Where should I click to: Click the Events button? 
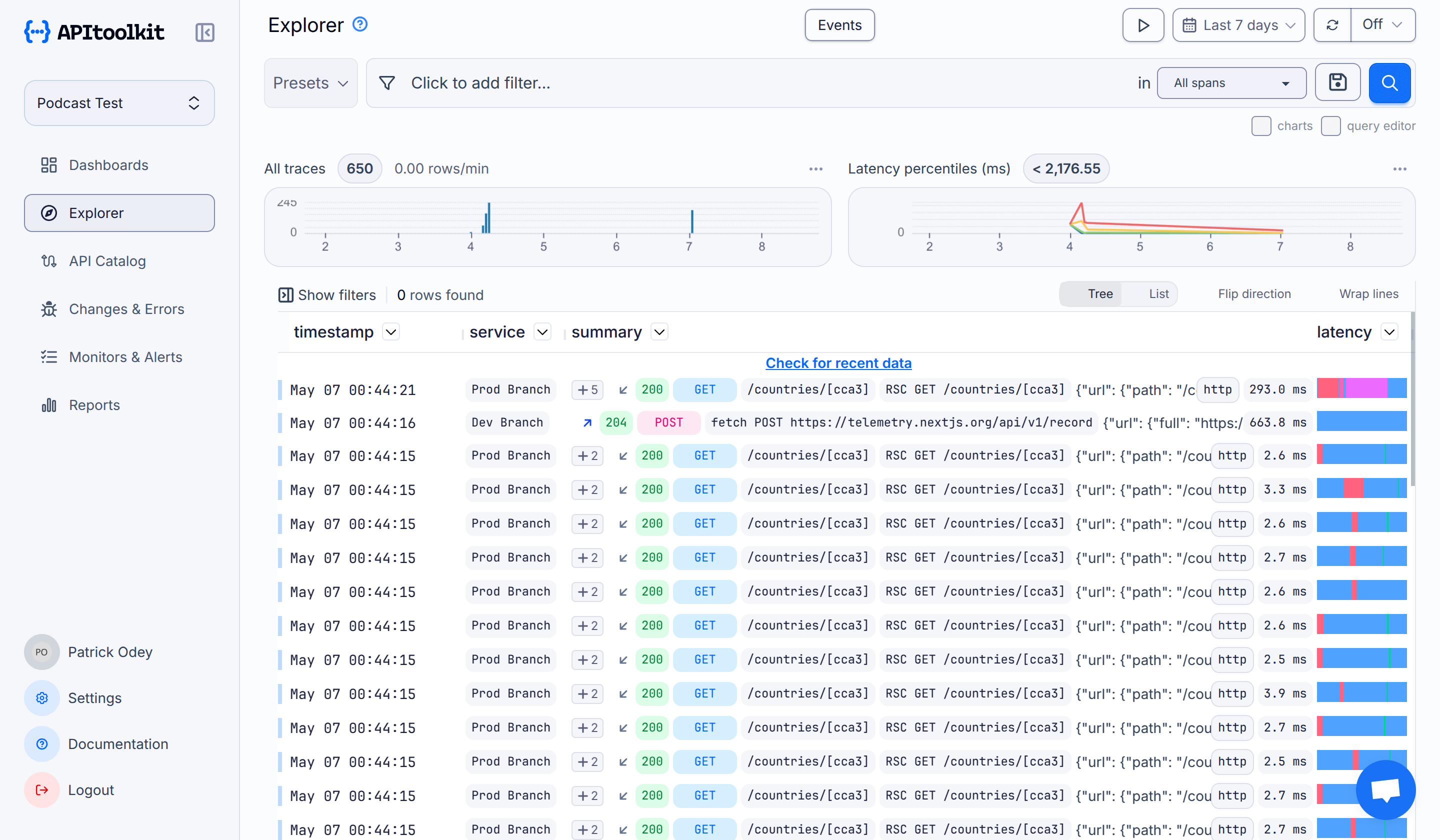coord(839,24)
